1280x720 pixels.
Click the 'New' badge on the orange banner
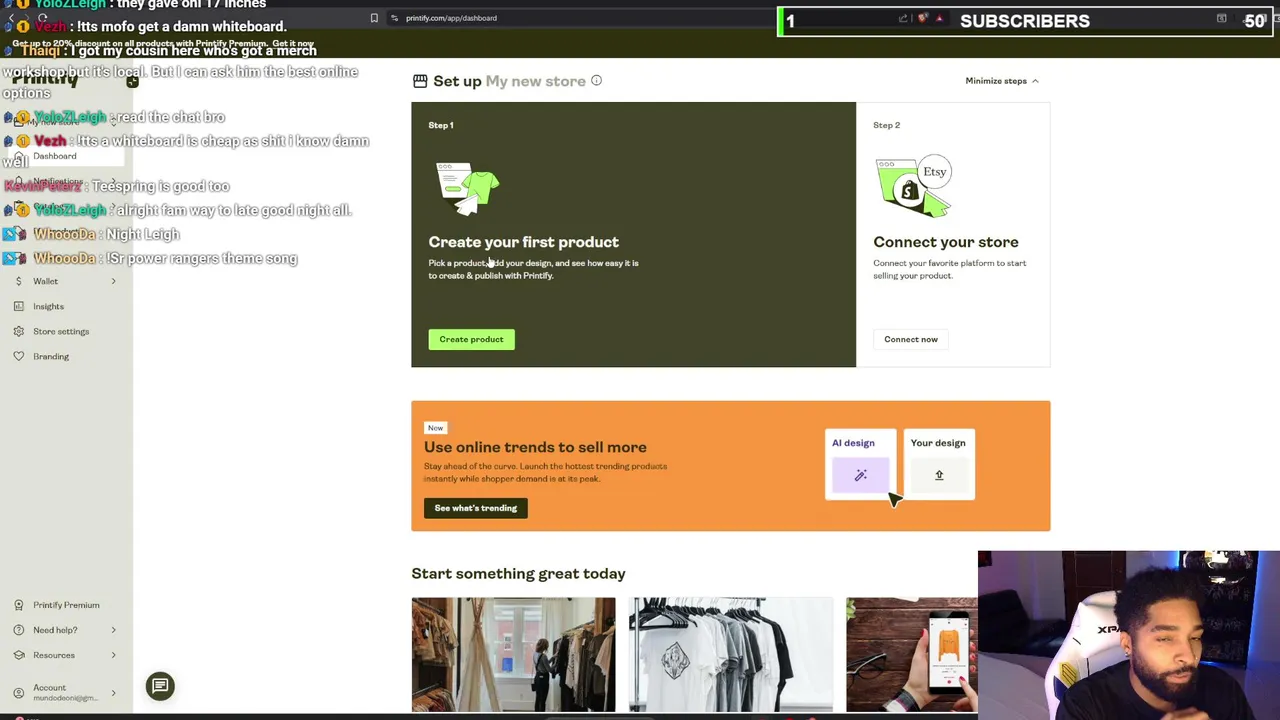(x=435, y=428)
